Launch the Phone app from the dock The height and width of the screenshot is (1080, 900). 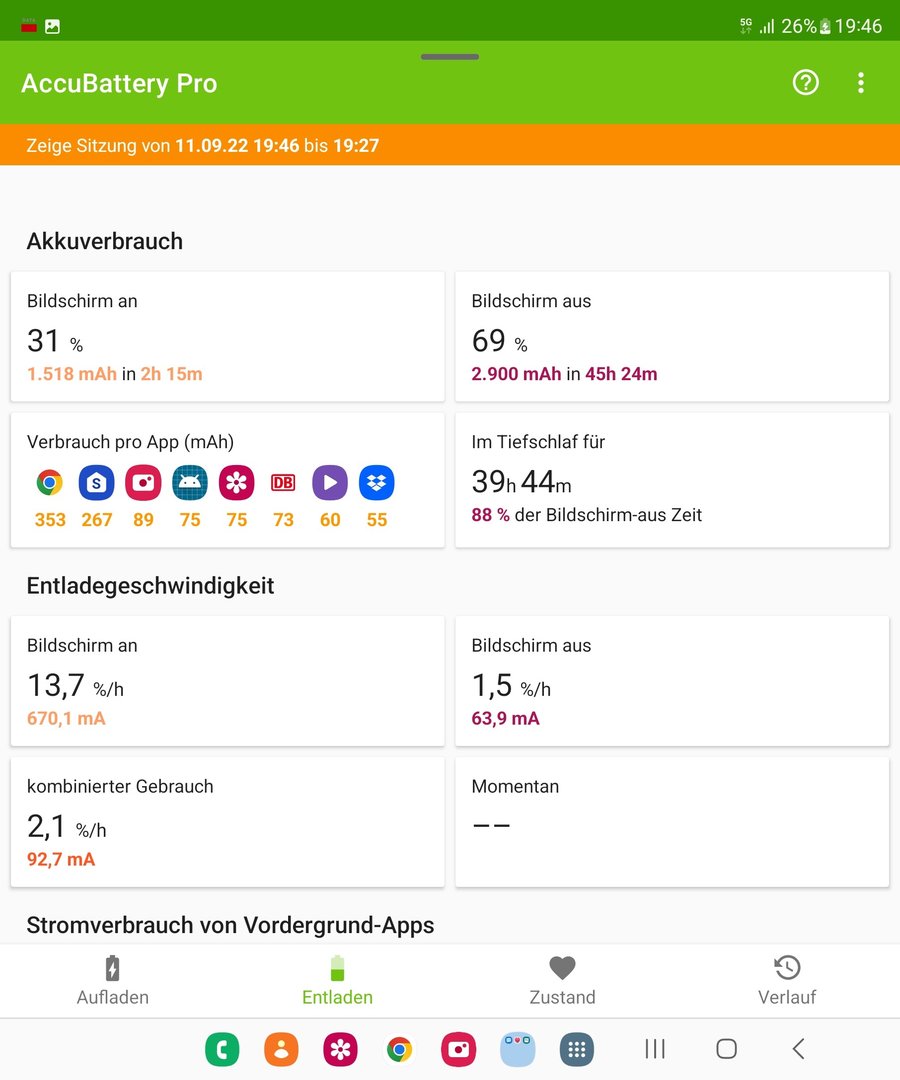tap(222, 1049)
